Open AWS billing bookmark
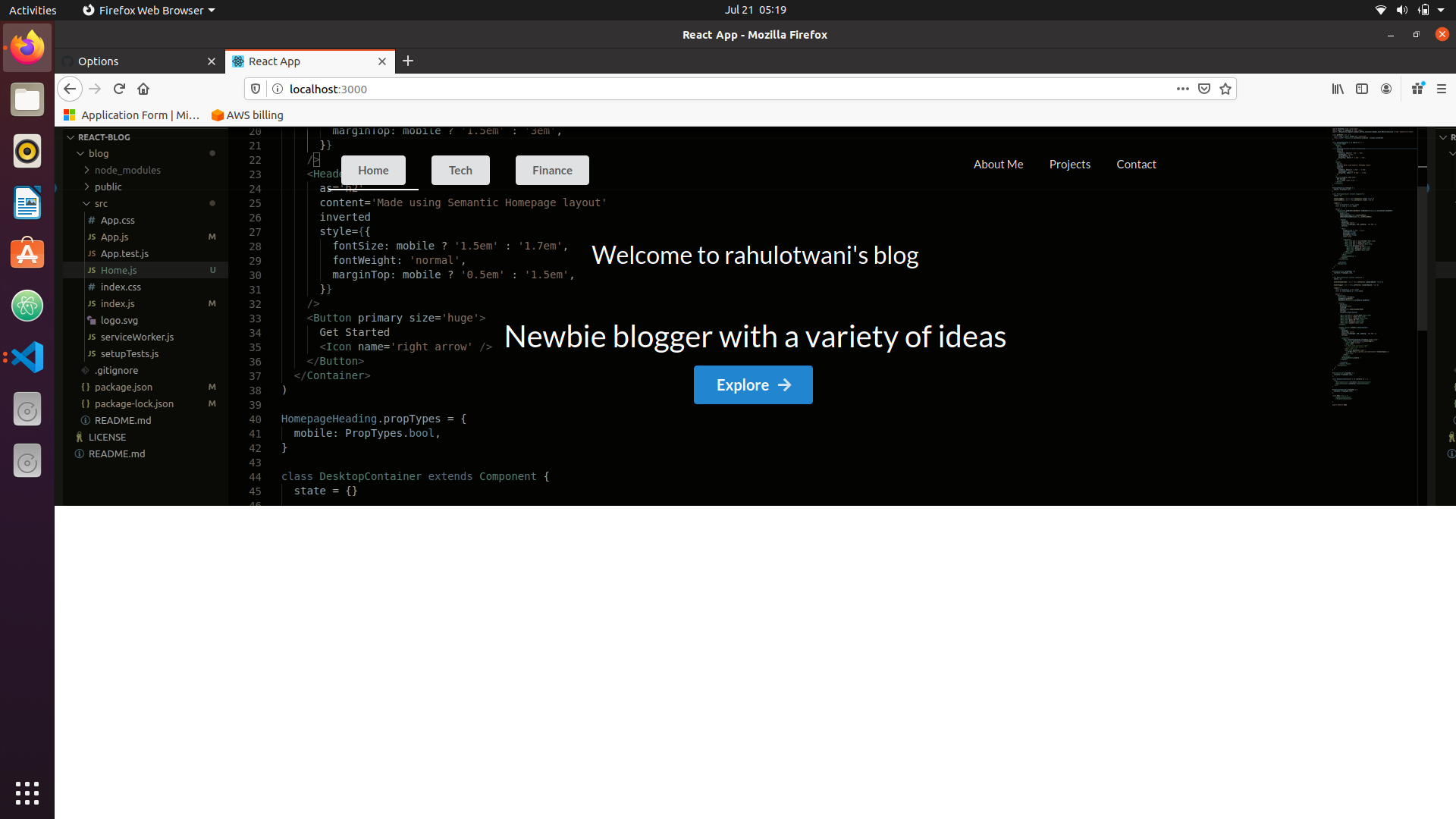Screen dimensions: 1456x819 (247, 115)
